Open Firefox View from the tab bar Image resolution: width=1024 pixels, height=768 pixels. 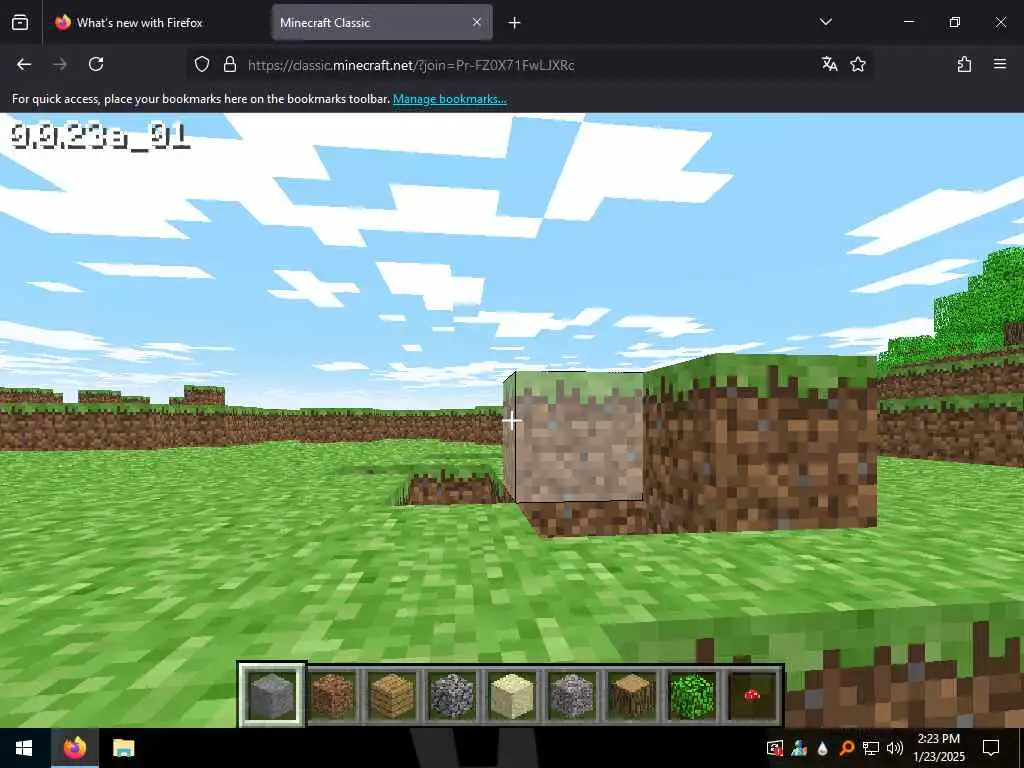pos(20,22)
